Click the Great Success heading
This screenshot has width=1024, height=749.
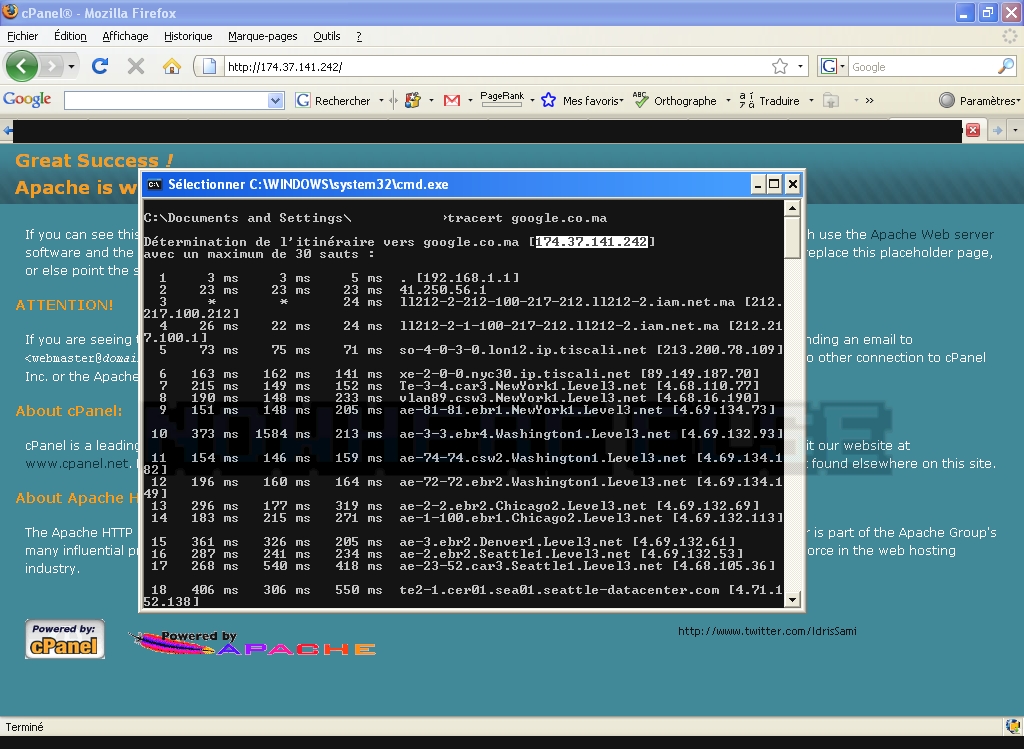tap(94, 160)
